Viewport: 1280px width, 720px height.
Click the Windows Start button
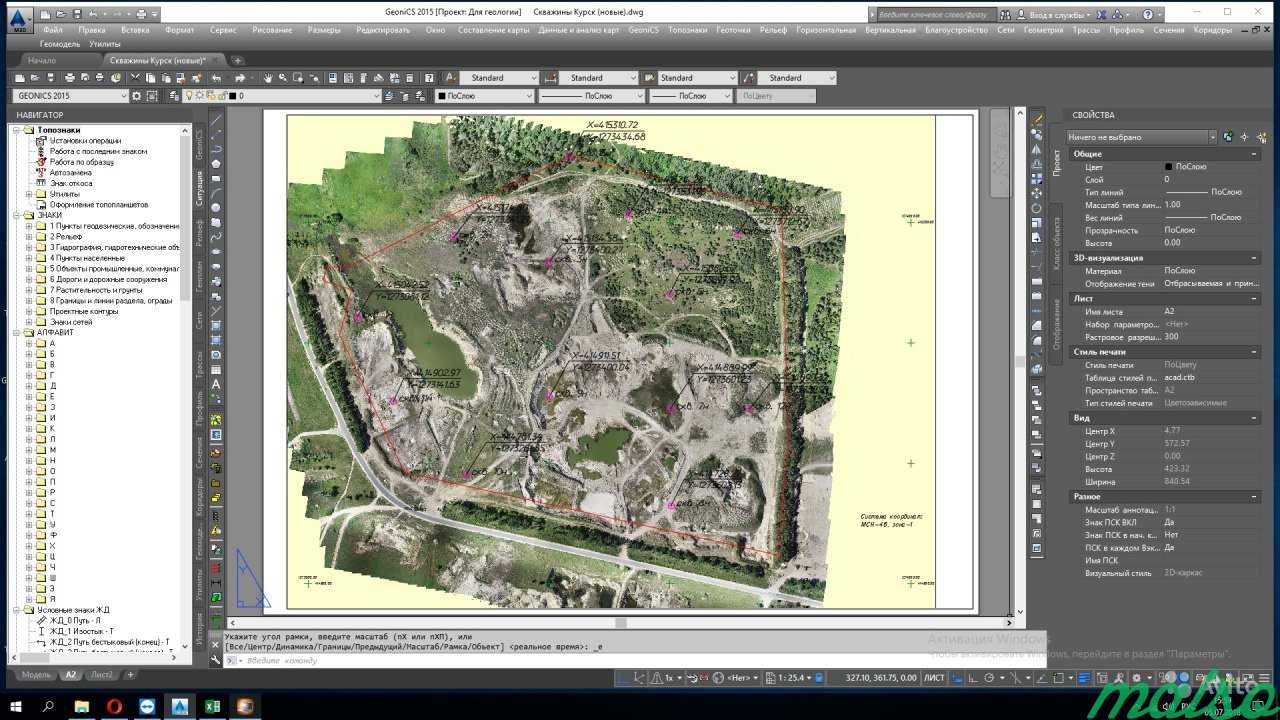[x=16, y=705]
